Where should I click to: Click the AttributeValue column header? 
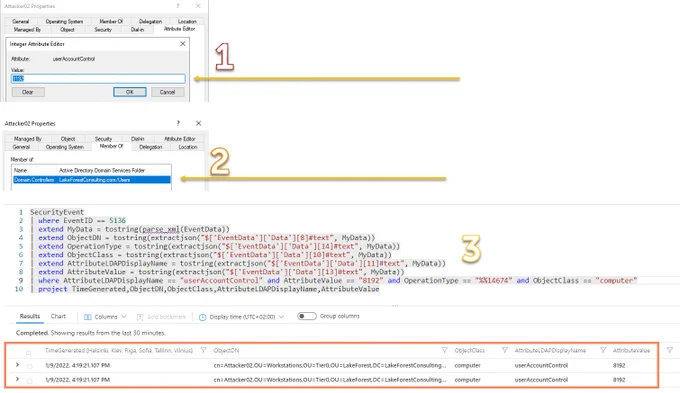click(x=631, y=350)
